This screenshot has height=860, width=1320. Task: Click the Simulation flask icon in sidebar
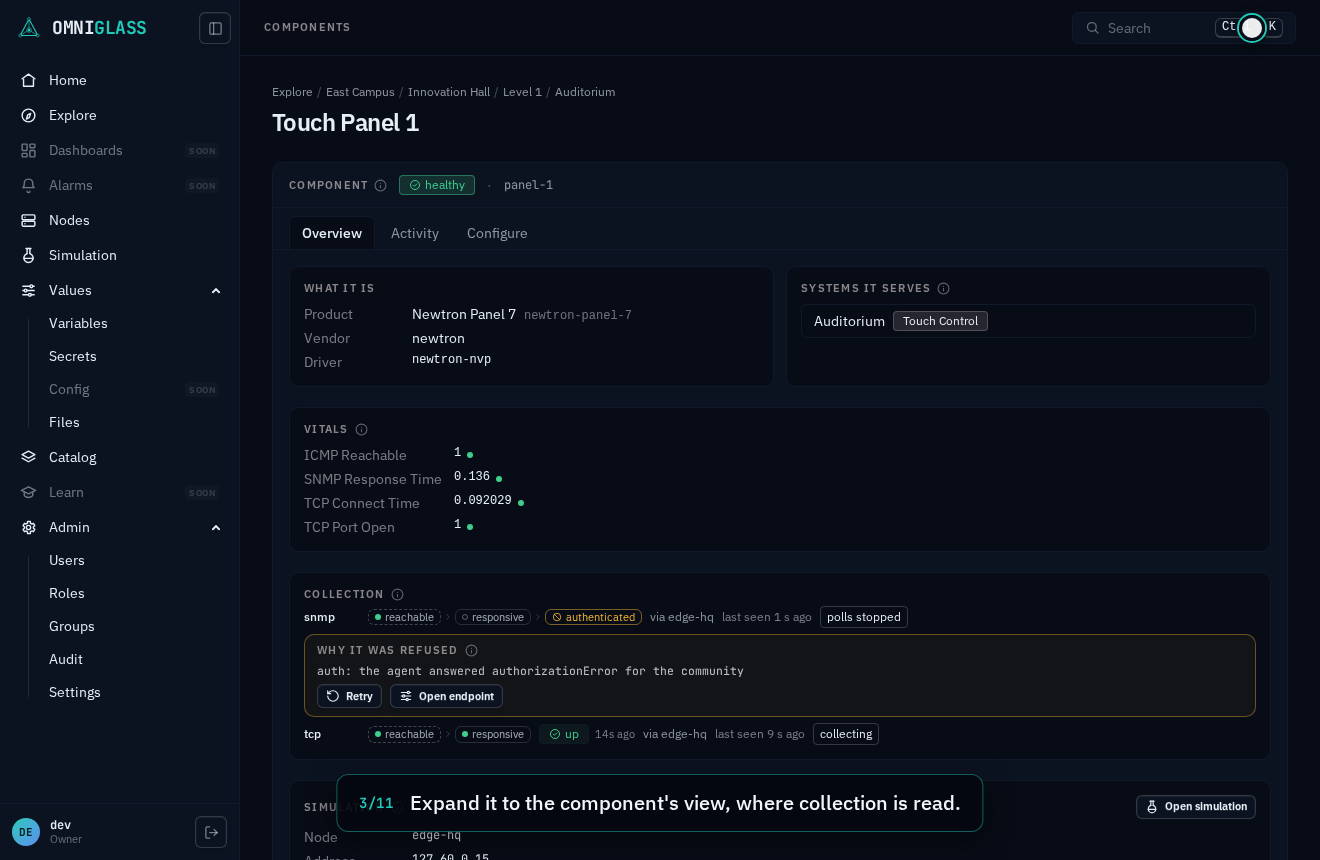point(29,255)
